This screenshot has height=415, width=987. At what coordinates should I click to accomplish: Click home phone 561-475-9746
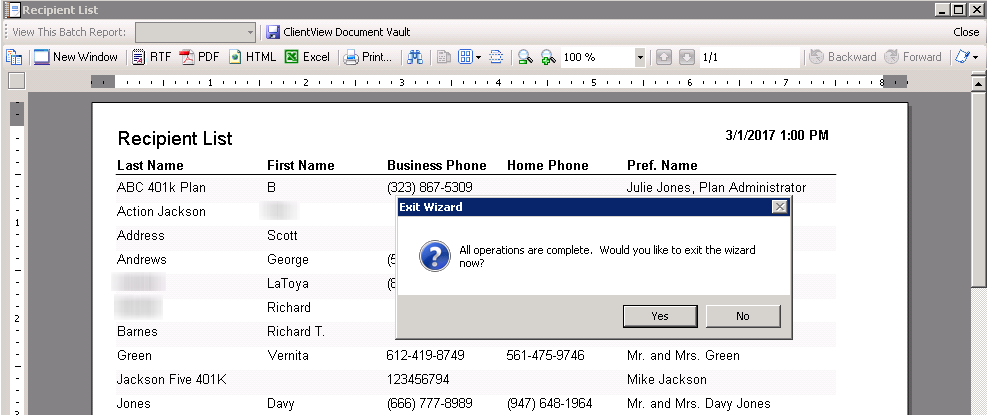pos(545,355)
